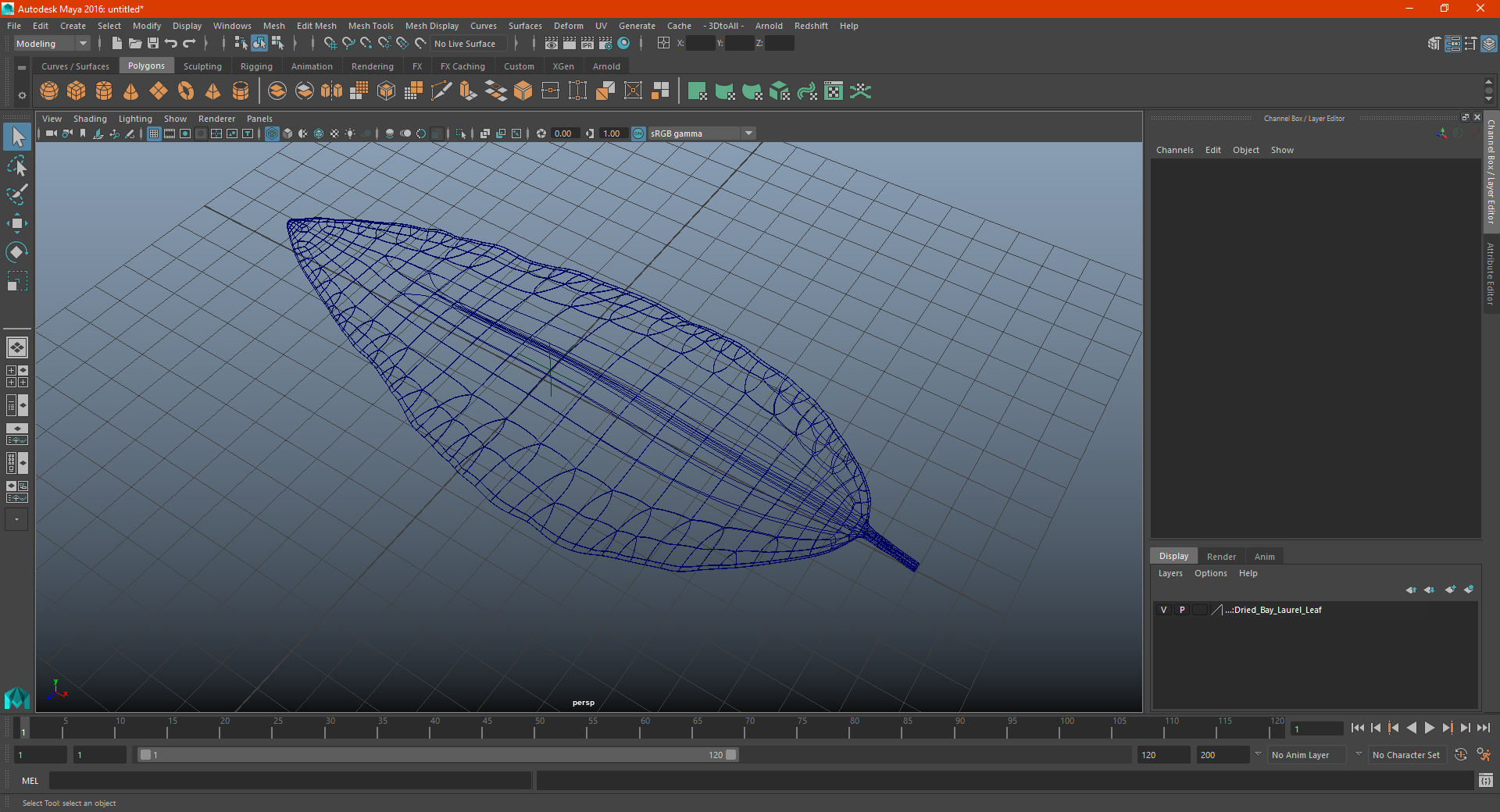Toggle smooth shade all in viewport toolbar
This screenshot has width=1500, height=812.
[287, 134]
